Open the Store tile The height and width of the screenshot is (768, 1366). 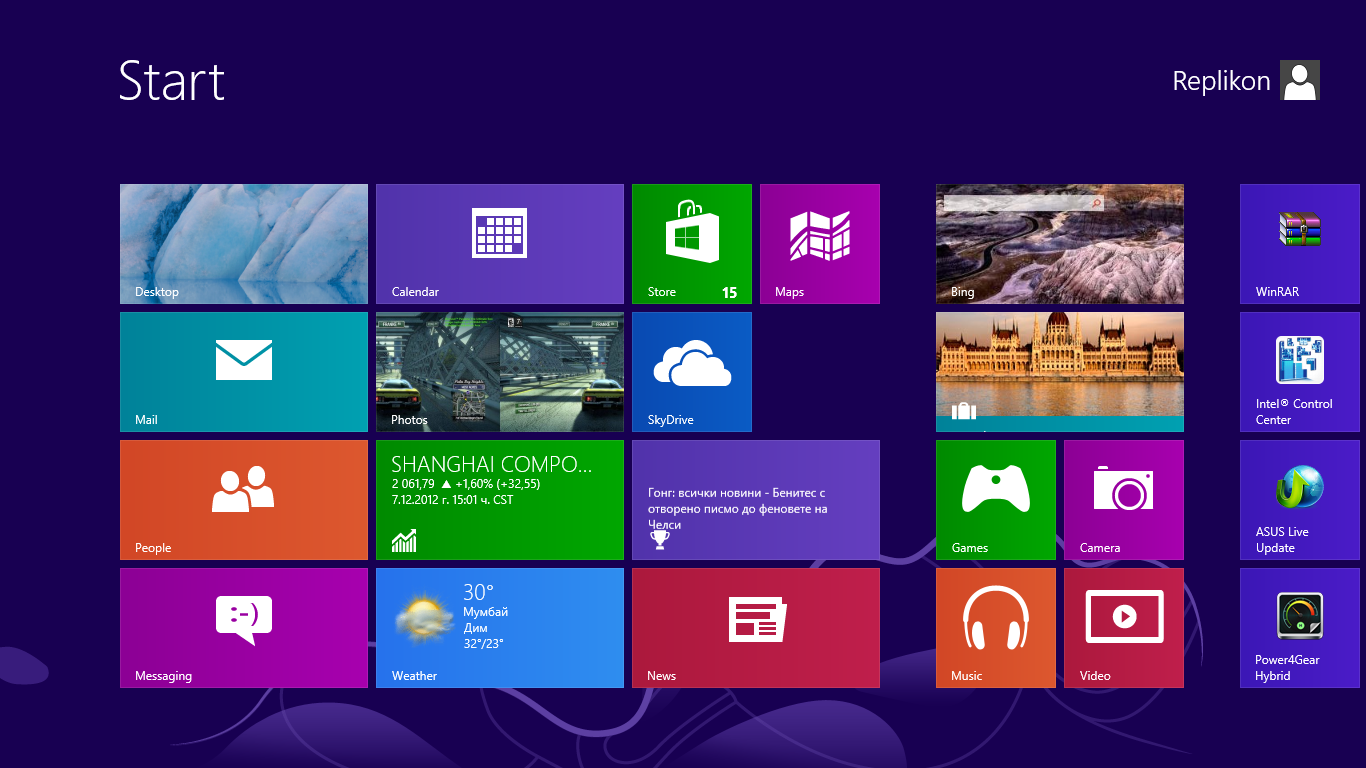[x=691, y=243]
